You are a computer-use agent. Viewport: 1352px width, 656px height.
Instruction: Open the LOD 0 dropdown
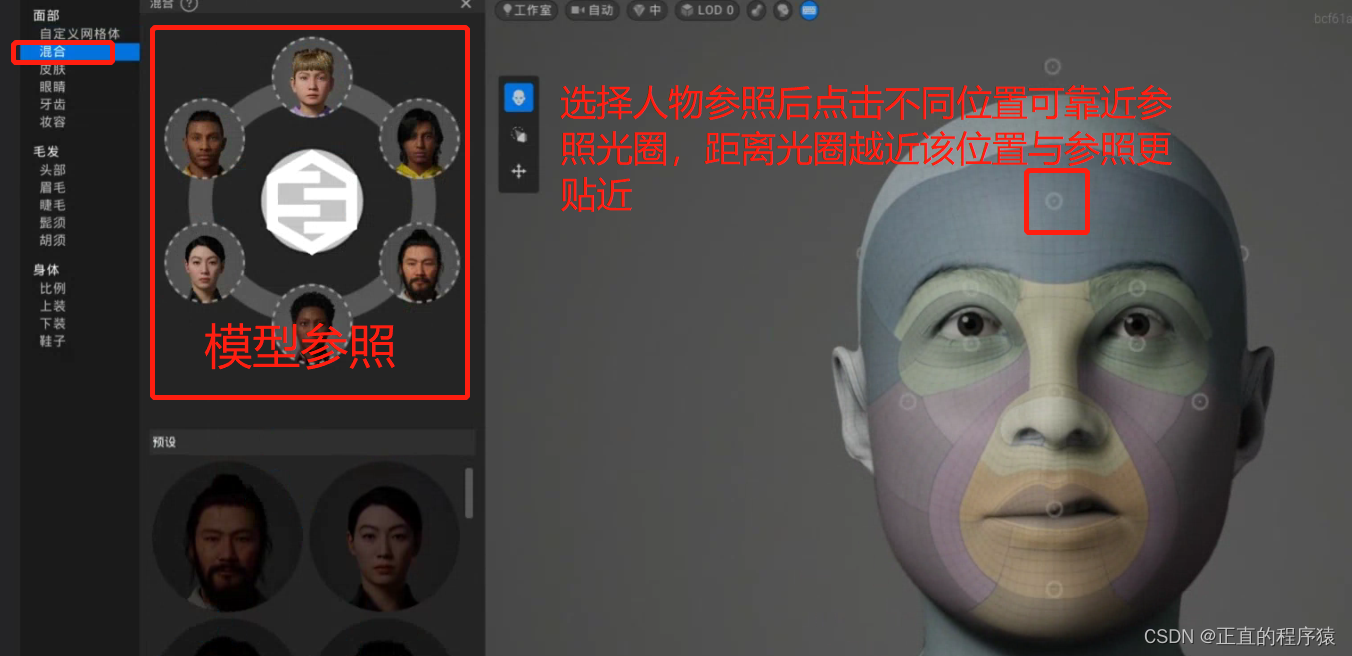tap(708, 10)
